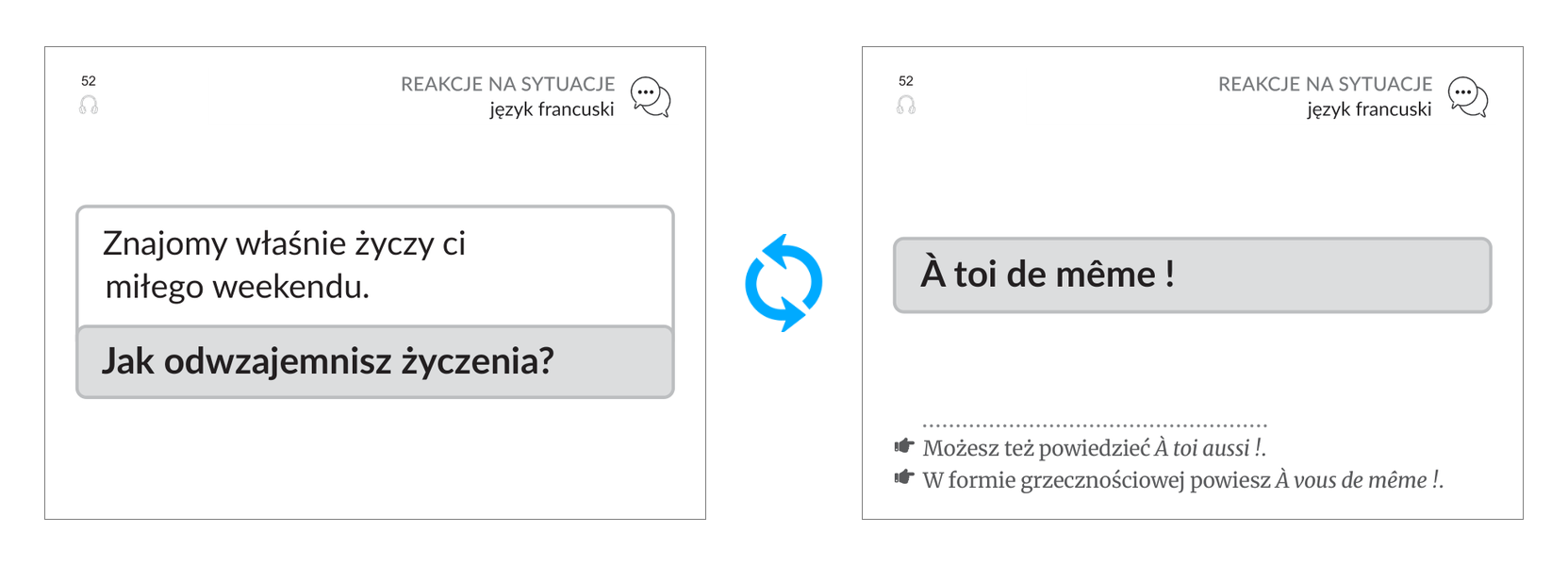Image resolution: width=1568 pixels, height=566 pixels.
Task: Click card number 52 on left card
Action: 89,81
